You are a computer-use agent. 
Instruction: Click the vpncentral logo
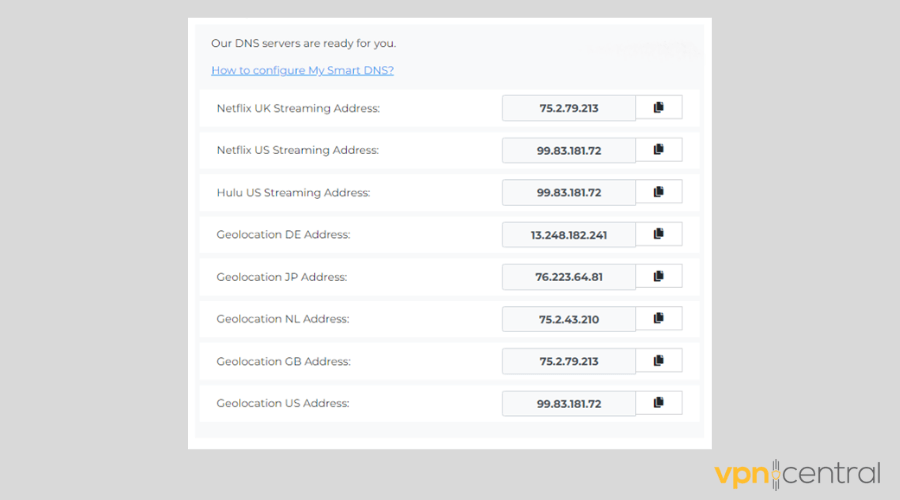tap(797, 473)
